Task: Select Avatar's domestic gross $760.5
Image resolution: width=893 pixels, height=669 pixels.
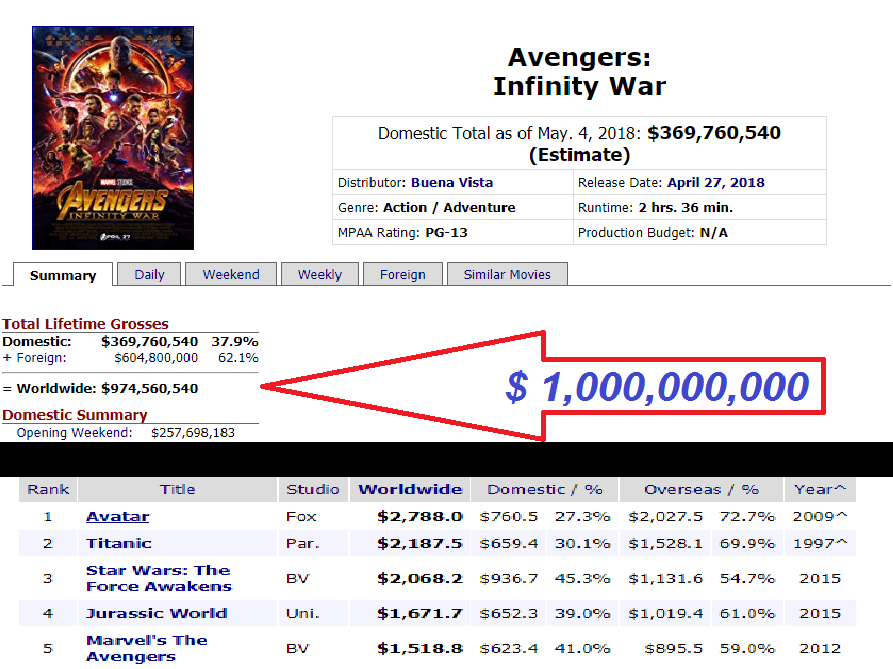Action: coord(509,516)
